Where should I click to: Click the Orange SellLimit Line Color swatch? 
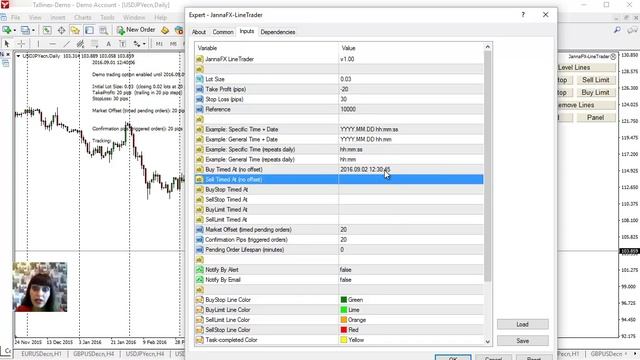pyautogui.click(x=344, y=320)
